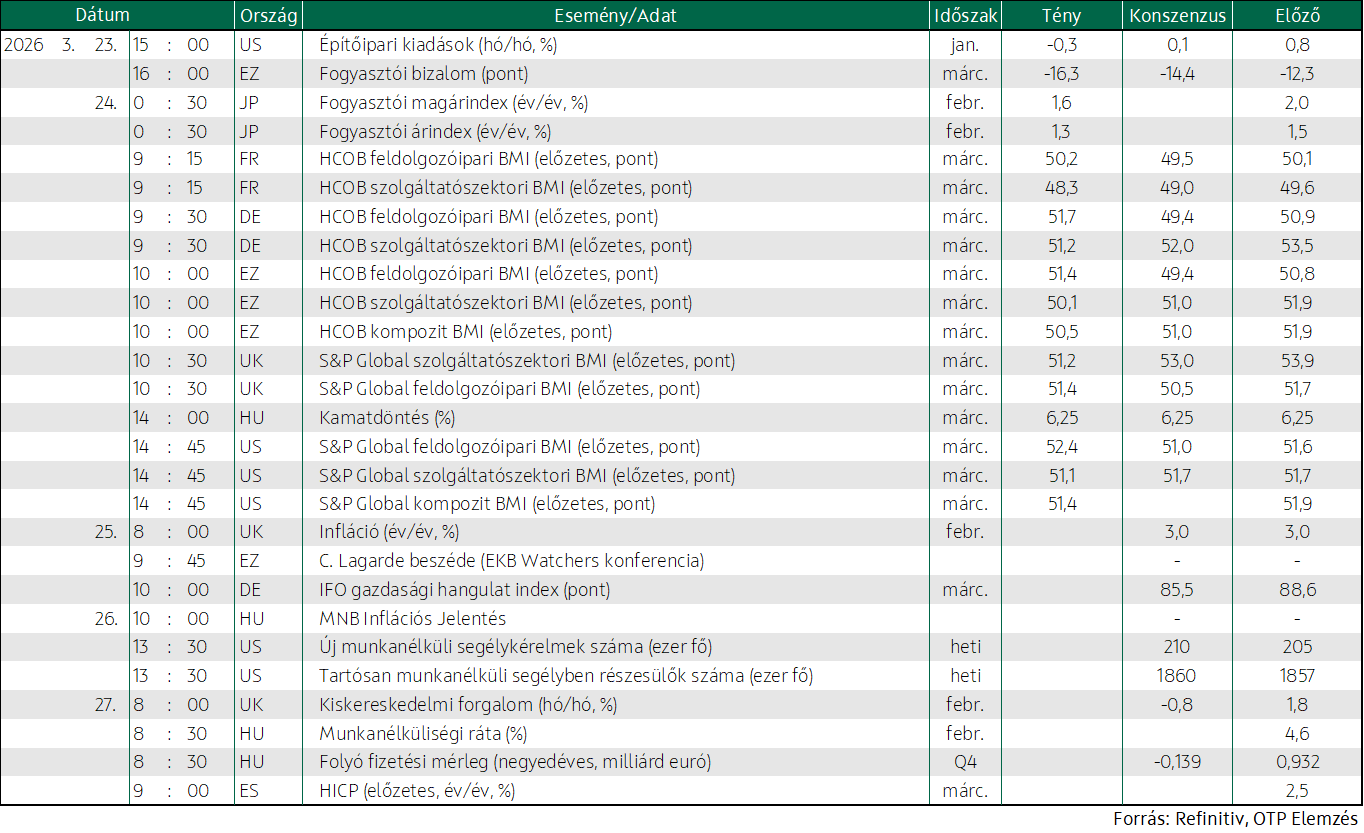Select the Q4 period cell

(x=964, y=762)
